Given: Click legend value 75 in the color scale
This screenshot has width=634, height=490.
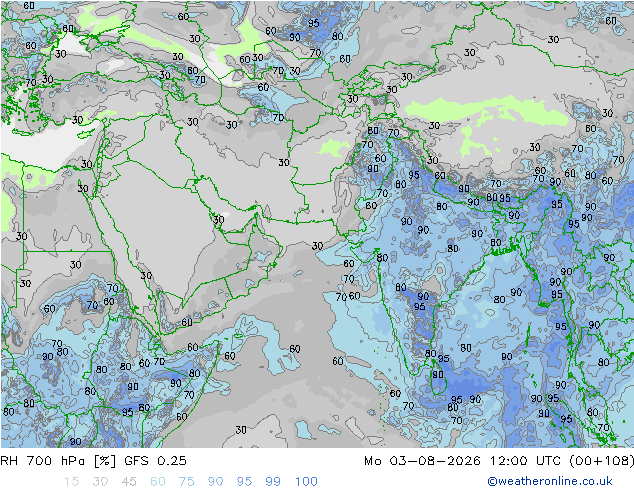Looking at the screenshot, I should click(186, 482).
